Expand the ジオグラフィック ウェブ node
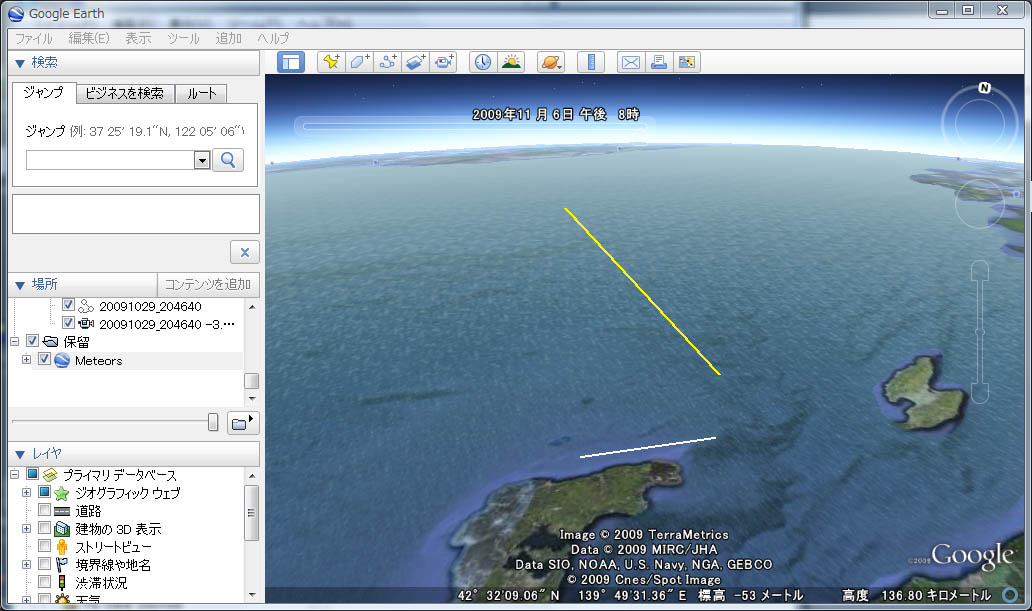 tap(26, 492)
